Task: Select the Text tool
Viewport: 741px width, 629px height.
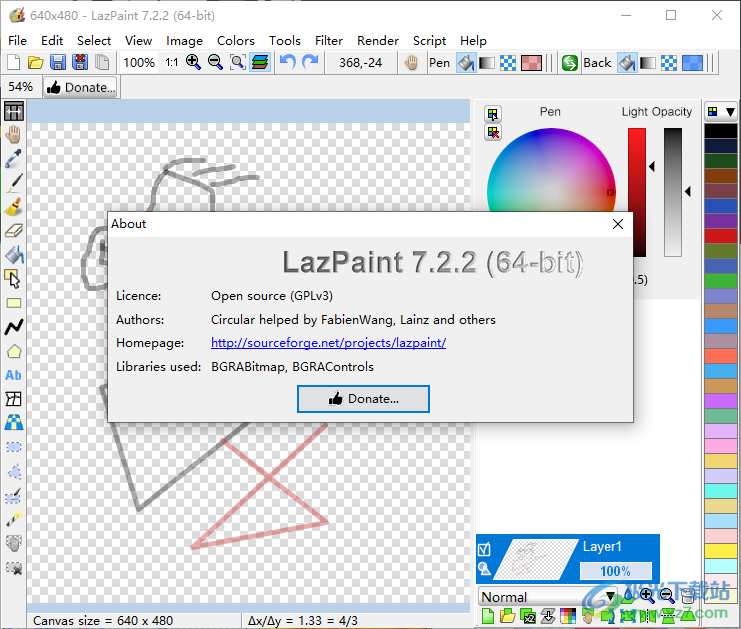Action: click(14, 375)
